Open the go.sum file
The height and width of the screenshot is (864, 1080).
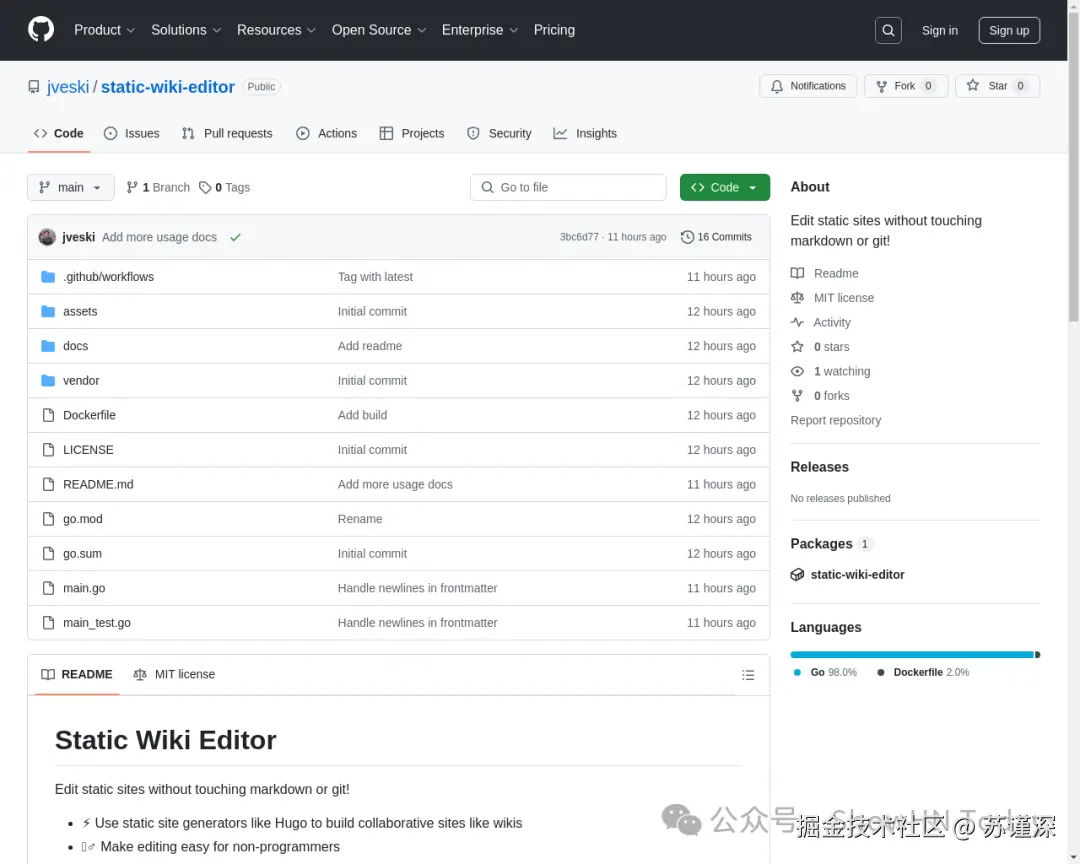tap(82, 553)
